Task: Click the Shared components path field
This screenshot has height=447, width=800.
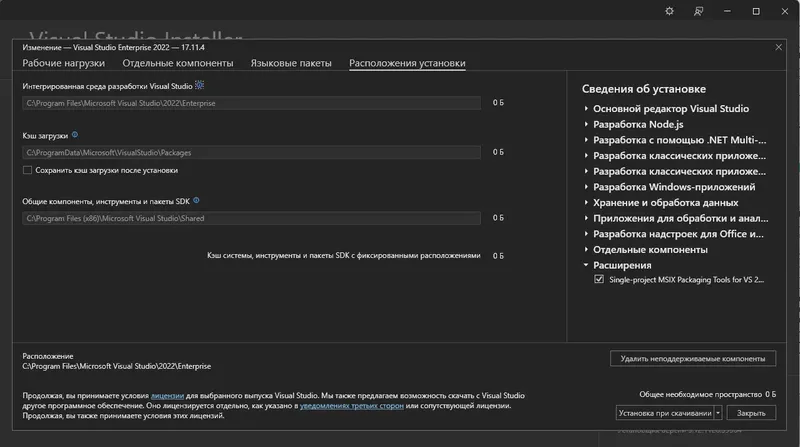Action: pyautogui.click(x=252, y=218)
